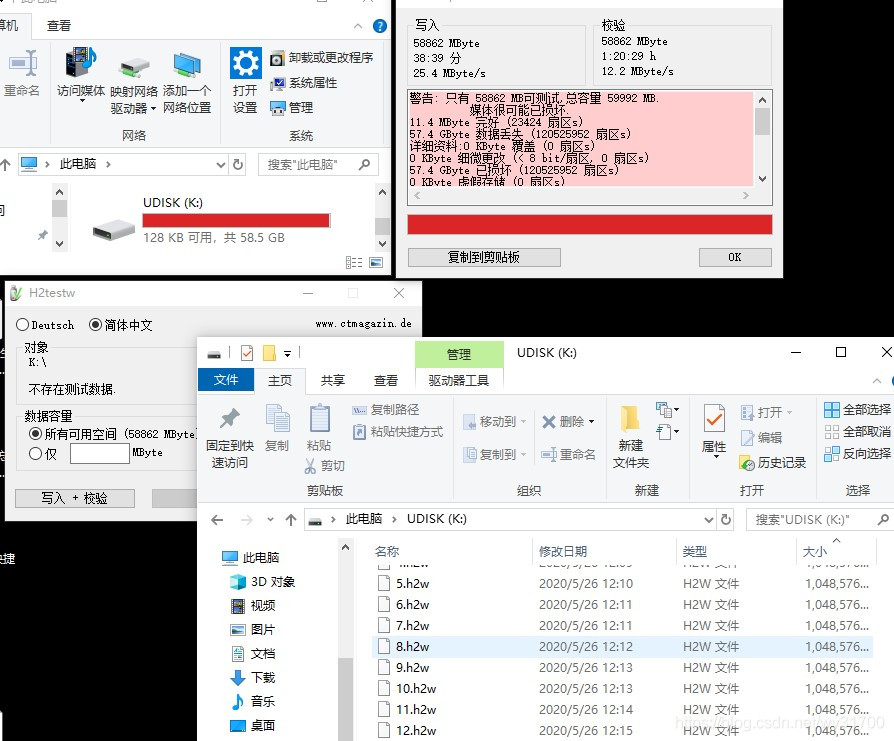Image resolution: width=894 pixels, height=741 pixels.
Task: Click the results log vertical scrollbar
Action: (x=762, y=139)
